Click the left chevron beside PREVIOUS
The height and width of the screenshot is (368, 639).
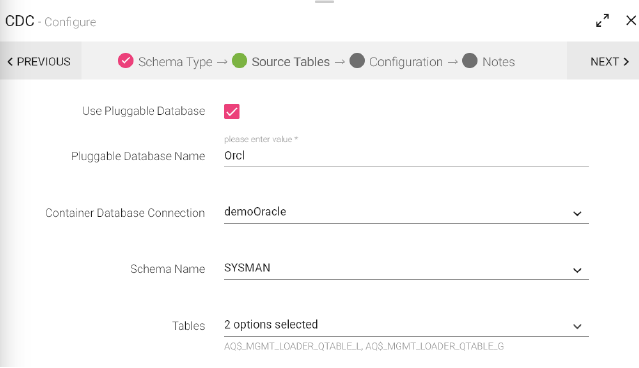[x=10, y=62]
